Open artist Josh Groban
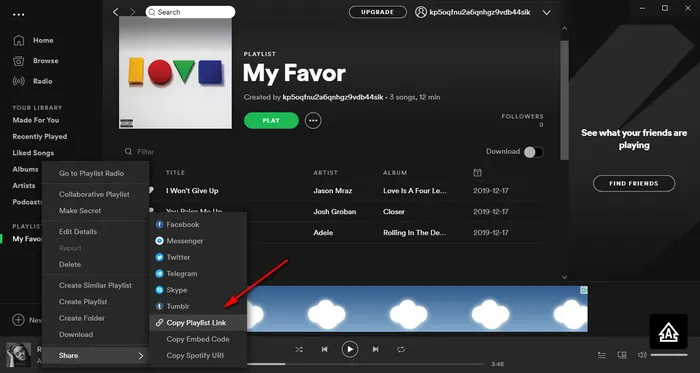 pyautogui.click(x=334, y=211)
